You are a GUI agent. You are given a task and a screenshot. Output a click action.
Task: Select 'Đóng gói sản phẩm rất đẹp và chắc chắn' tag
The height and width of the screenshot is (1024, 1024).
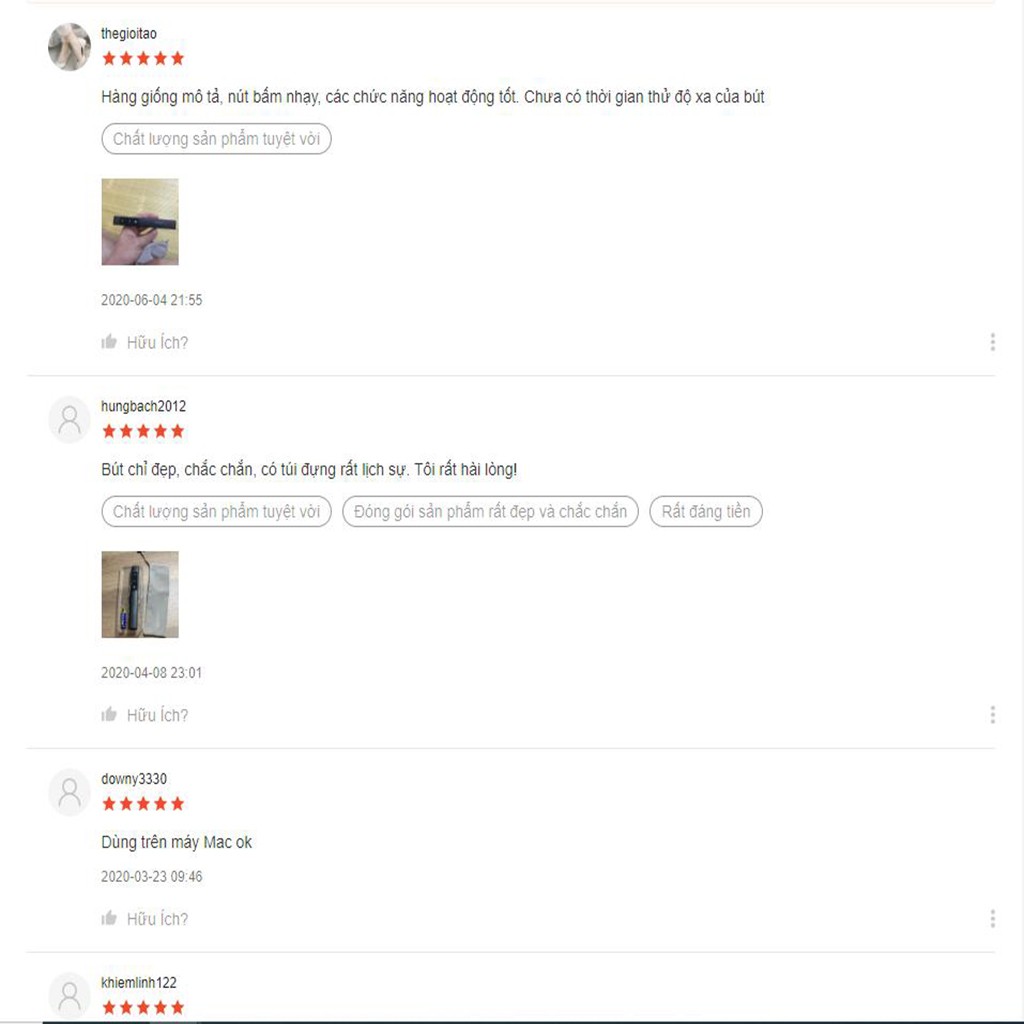(490, 511)
